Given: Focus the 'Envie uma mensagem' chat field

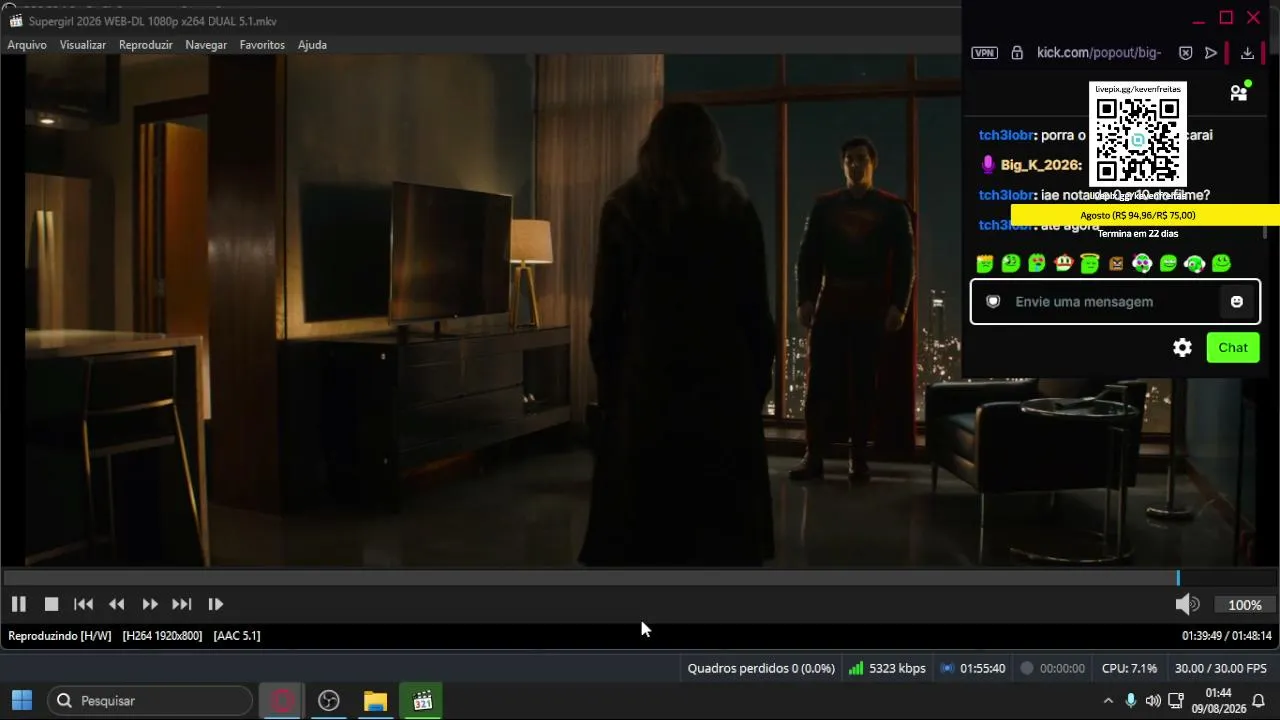Looking at the screenshot, I should point(1115,302).
